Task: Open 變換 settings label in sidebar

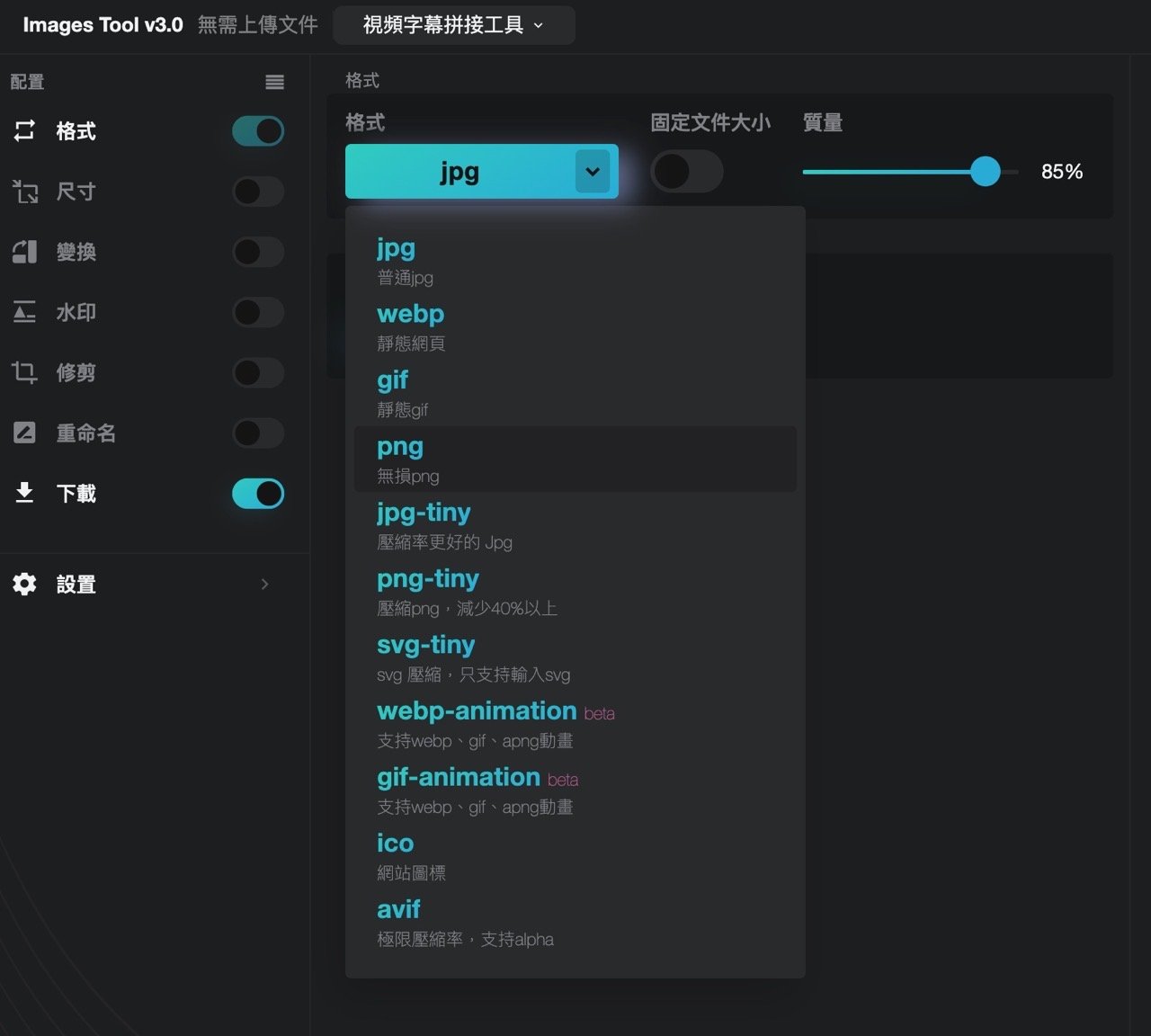Action: (76, 252)
